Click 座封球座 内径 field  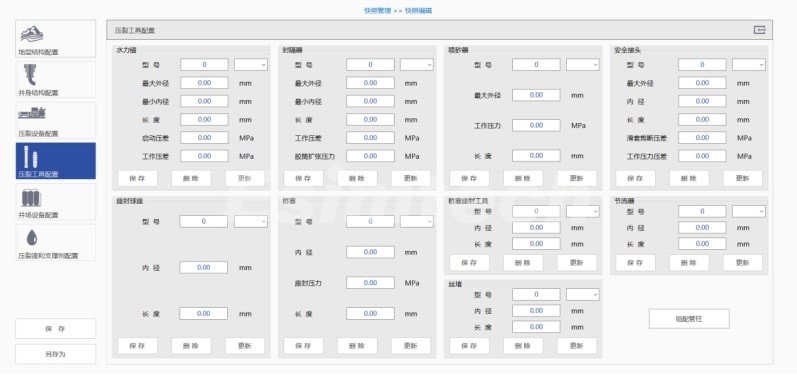point(204,267)
